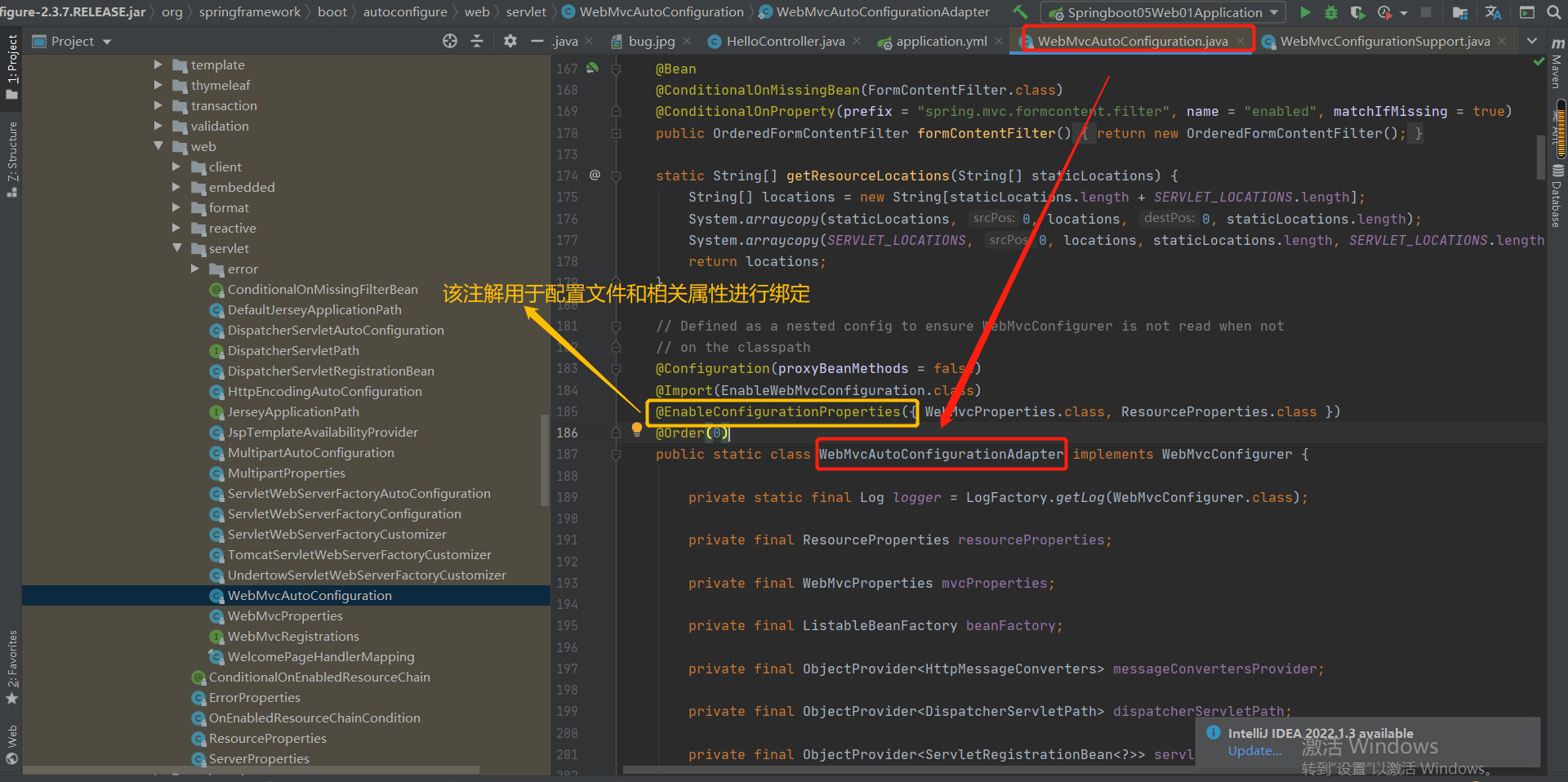Click the profiler run icon
The image size is (1568, 782).
pos(1384,12)
